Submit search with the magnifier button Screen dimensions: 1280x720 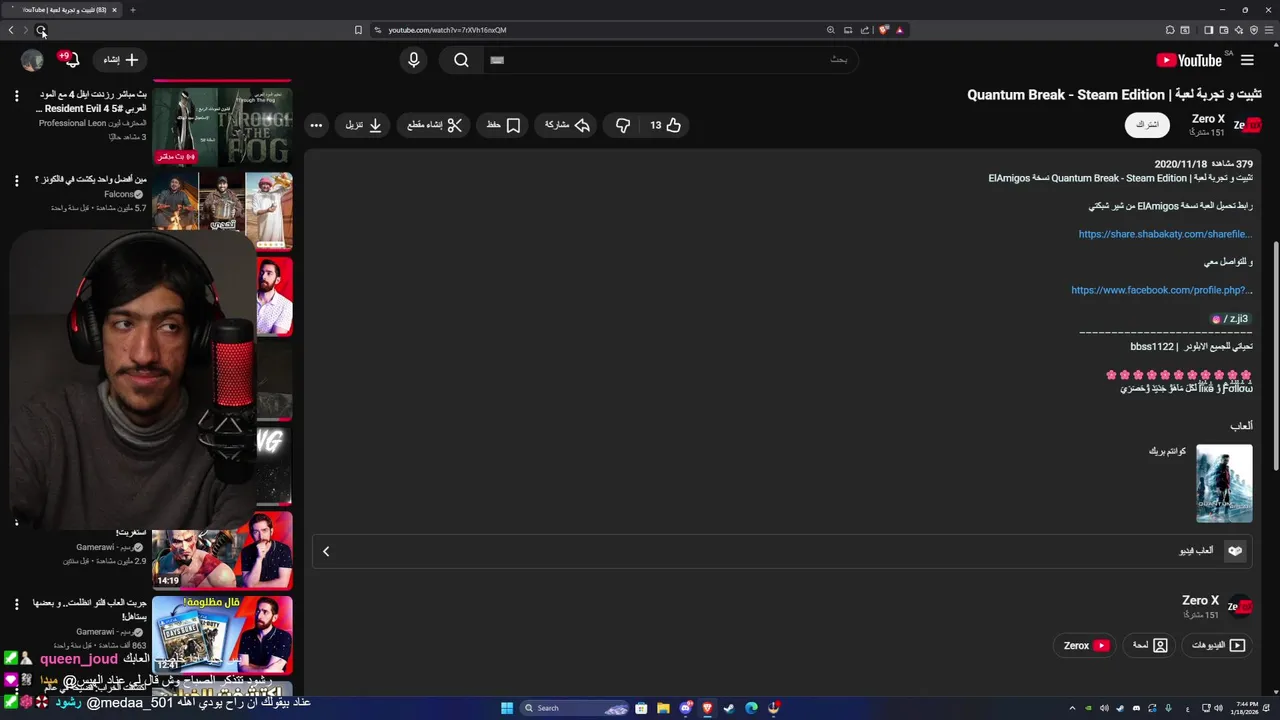461,60
